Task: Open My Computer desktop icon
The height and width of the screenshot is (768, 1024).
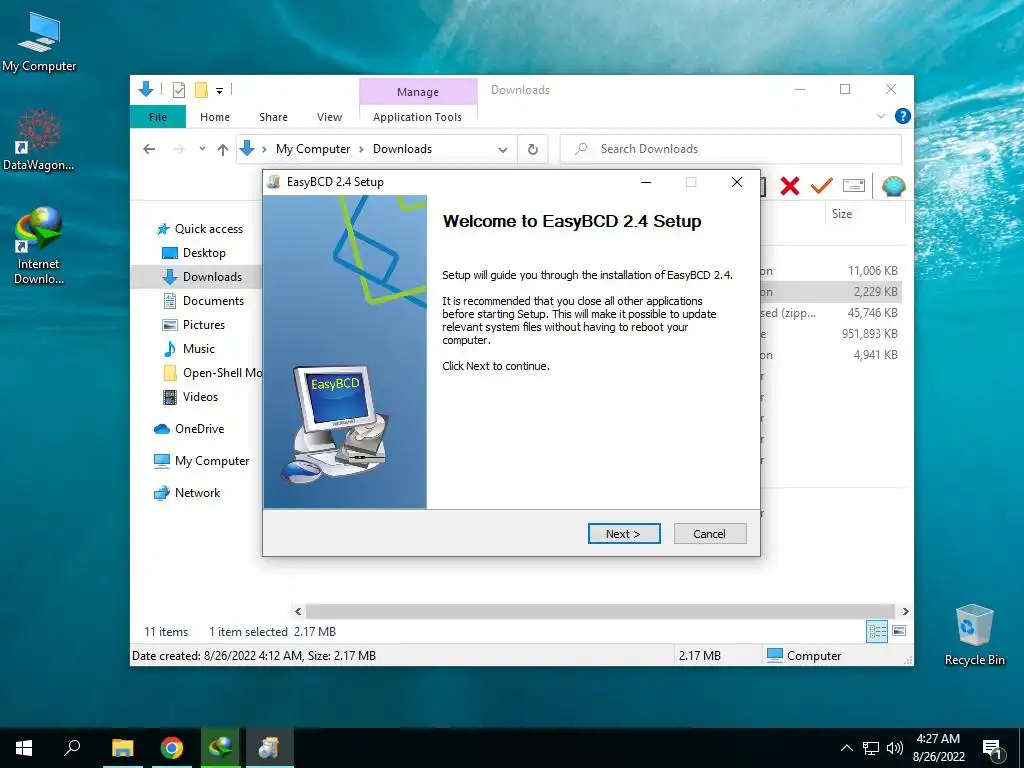Action: [x=39, y=42]
